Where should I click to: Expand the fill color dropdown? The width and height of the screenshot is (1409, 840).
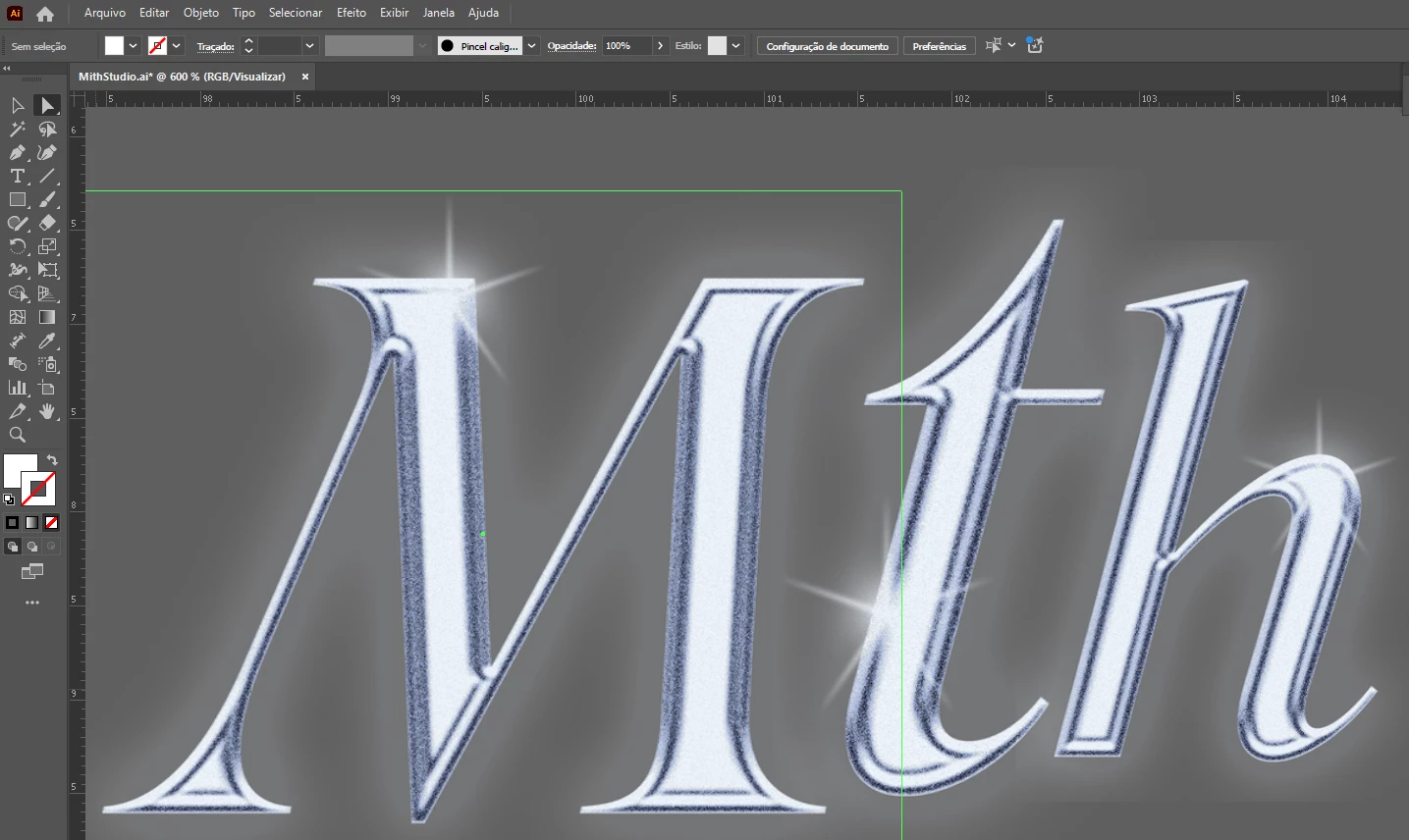(133, 46)
